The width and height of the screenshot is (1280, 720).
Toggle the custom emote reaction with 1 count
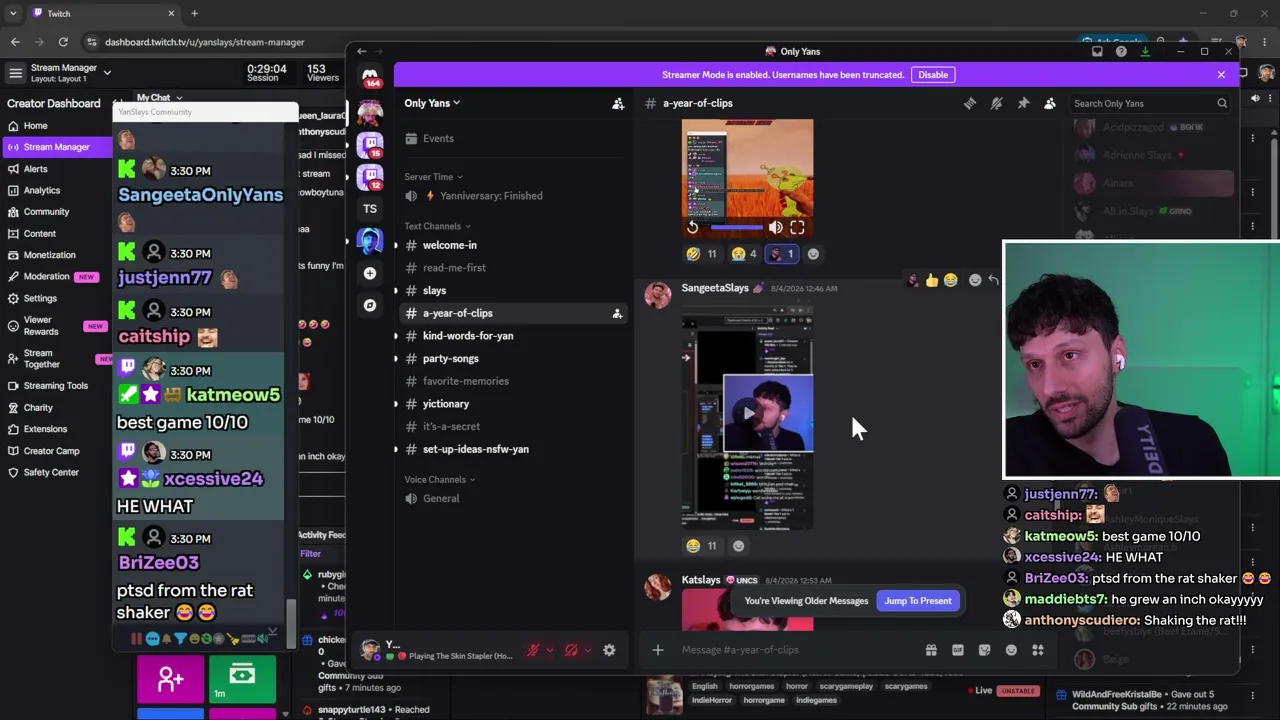pos(780,254)
